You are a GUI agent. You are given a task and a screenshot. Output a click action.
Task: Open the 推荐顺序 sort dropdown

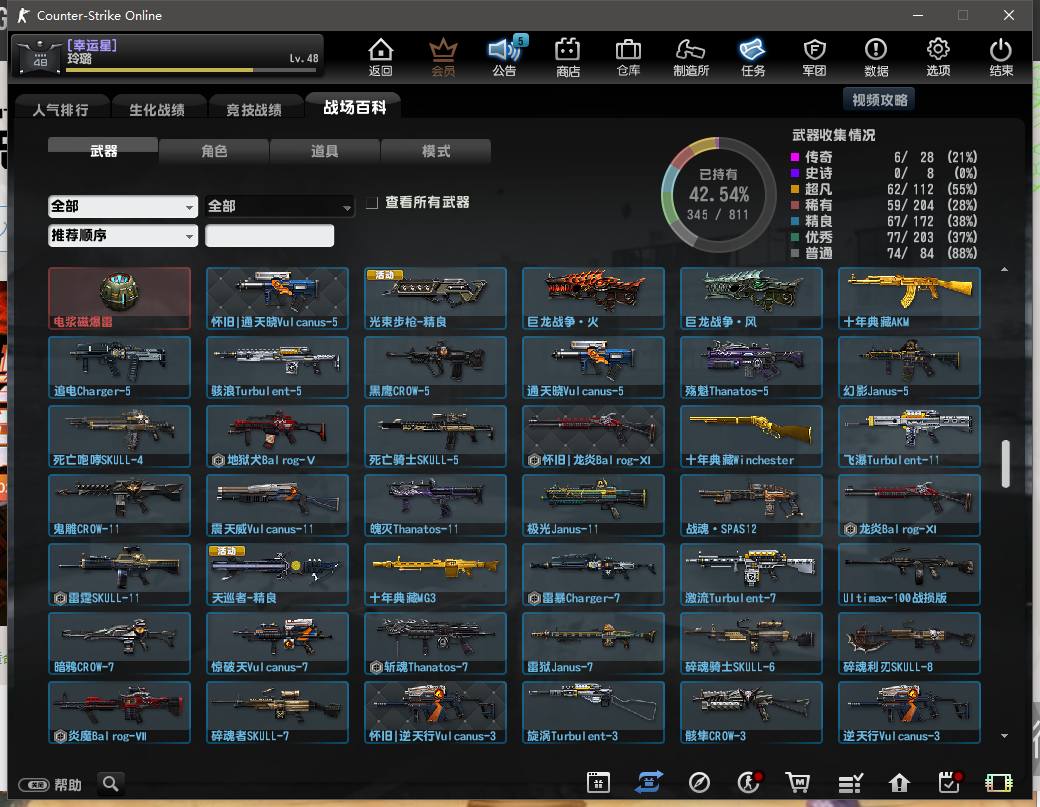(123, 235)
